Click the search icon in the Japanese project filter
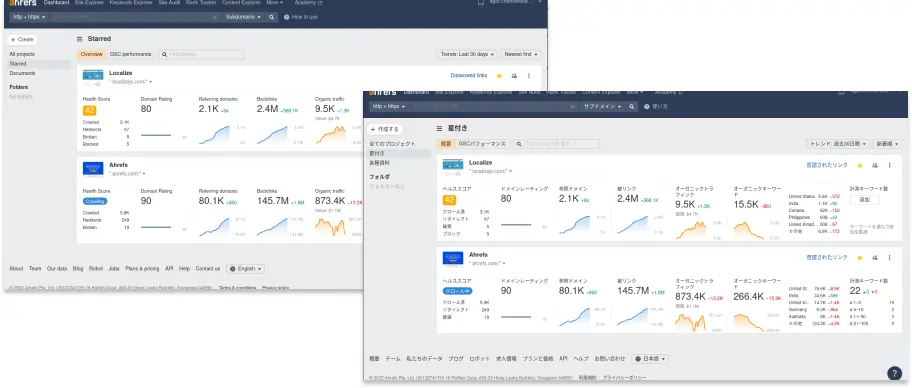 (520, 144)
